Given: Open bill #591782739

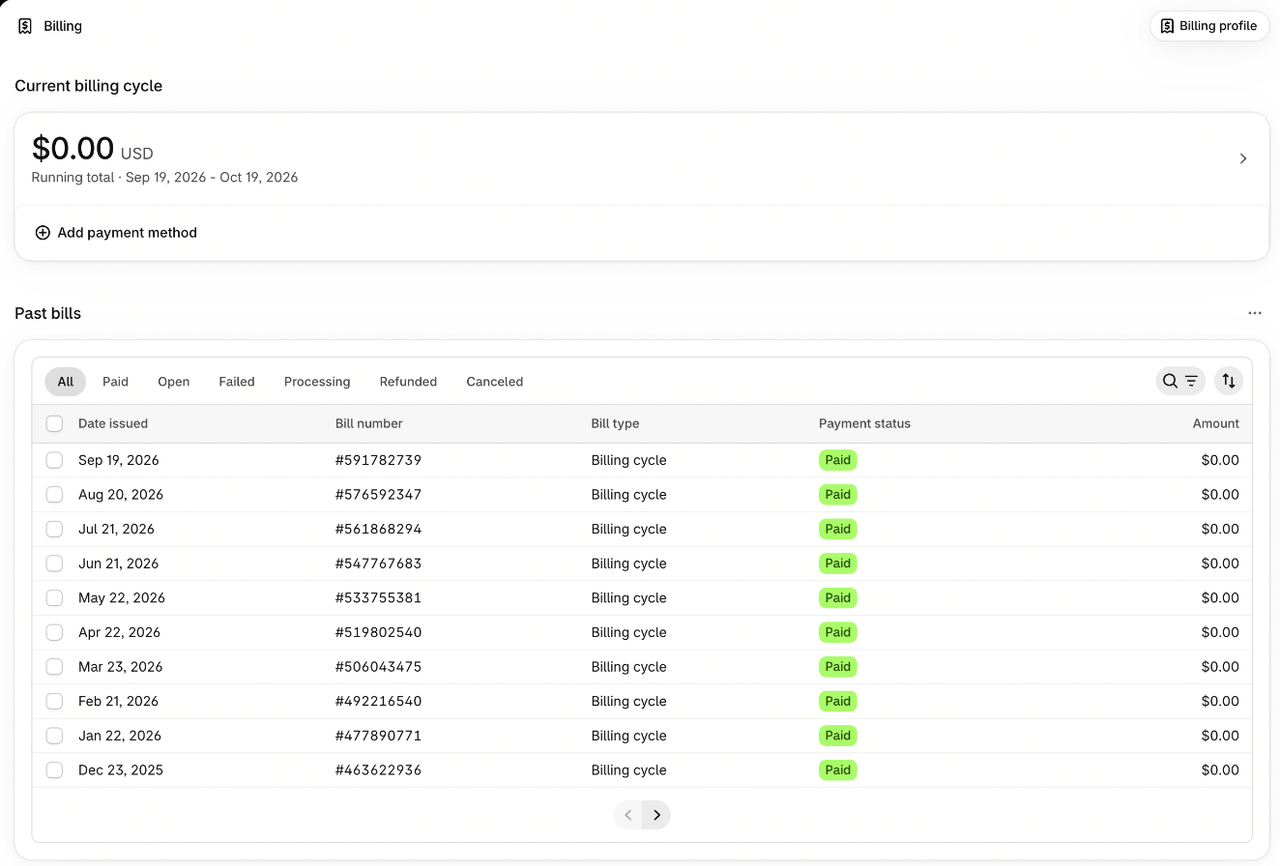Looking at the screenshot, I should (378, 460).
